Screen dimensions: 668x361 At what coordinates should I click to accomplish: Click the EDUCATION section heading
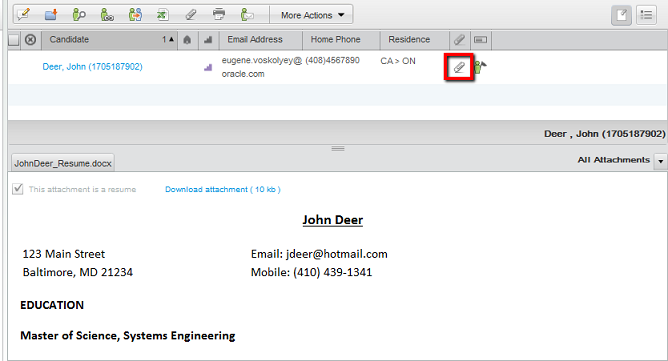coord(52,305)
